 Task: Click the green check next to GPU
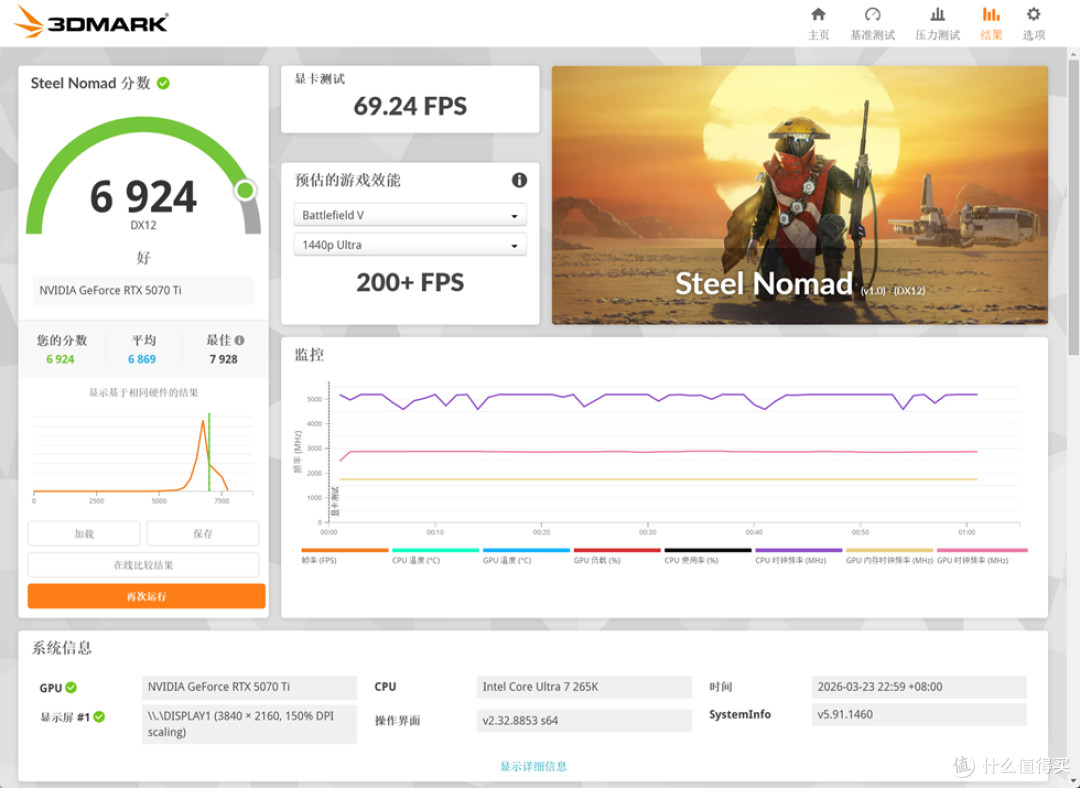[71, 687]
